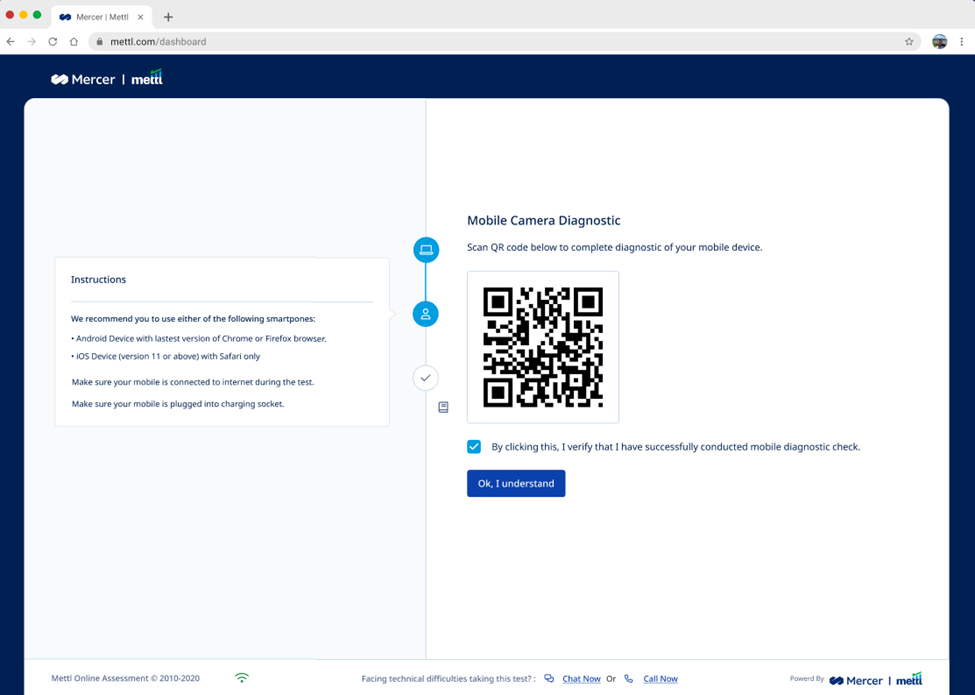
Task: Click the laptop step icon in the progress timeline
Action: click(426, 250)
